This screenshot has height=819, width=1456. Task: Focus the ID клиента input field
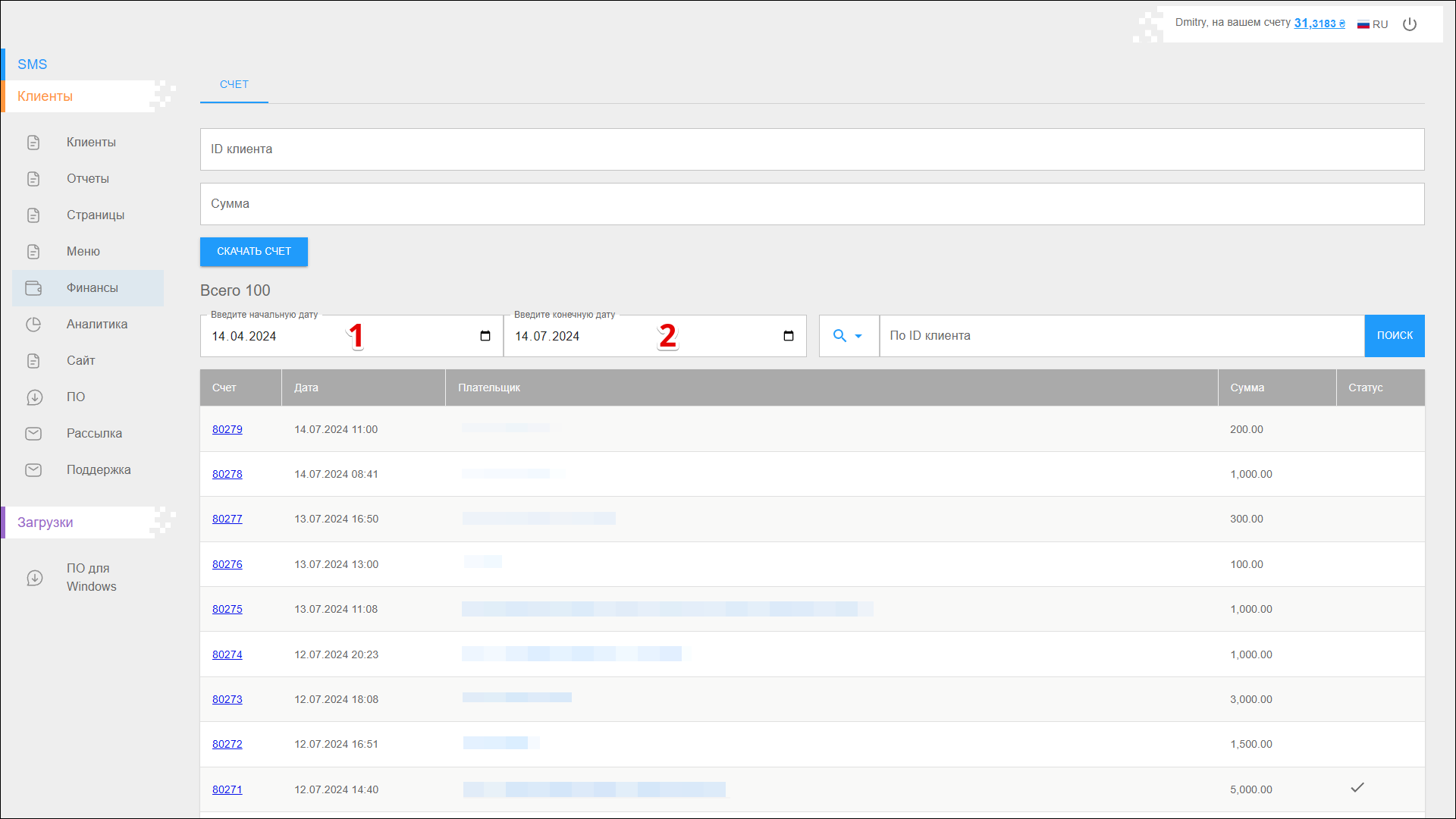811,149
